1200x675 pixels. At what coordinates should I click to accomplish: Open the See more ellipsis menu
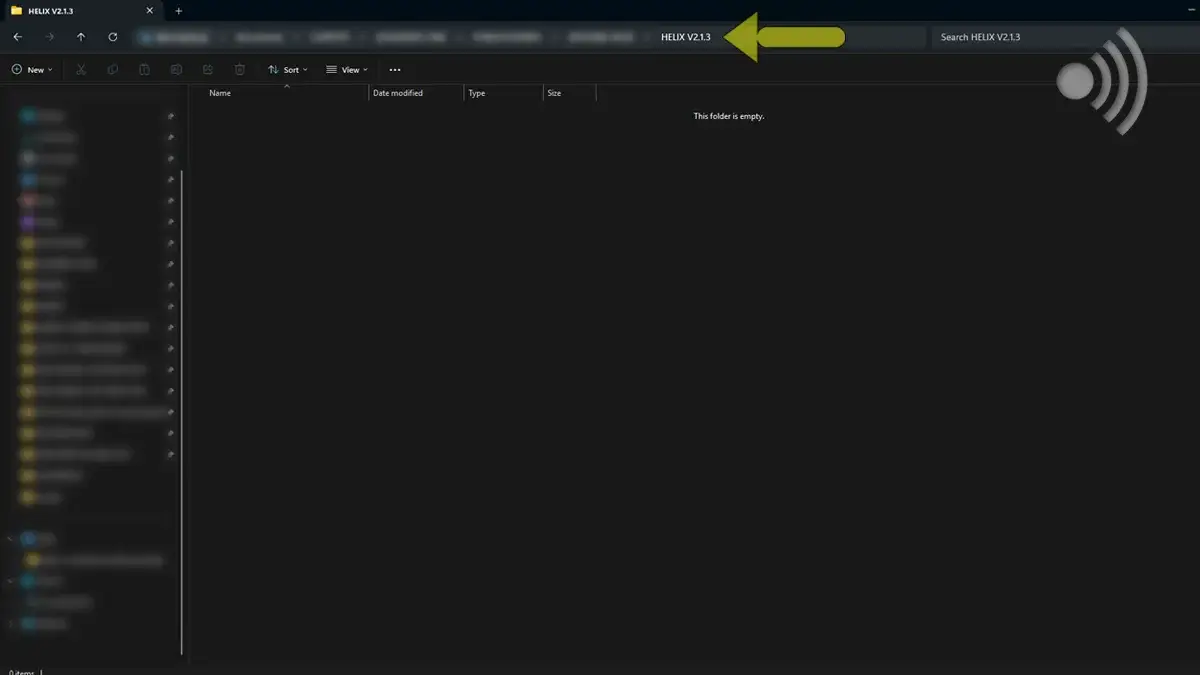[395, 70]
